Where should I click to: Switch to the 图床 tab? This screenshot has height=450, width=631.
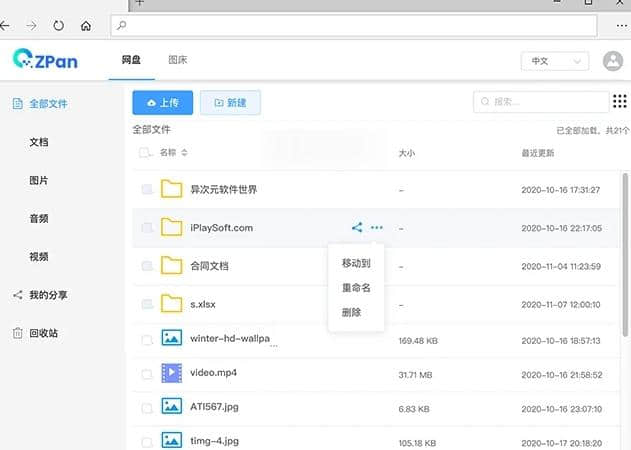tap(178, 60)
